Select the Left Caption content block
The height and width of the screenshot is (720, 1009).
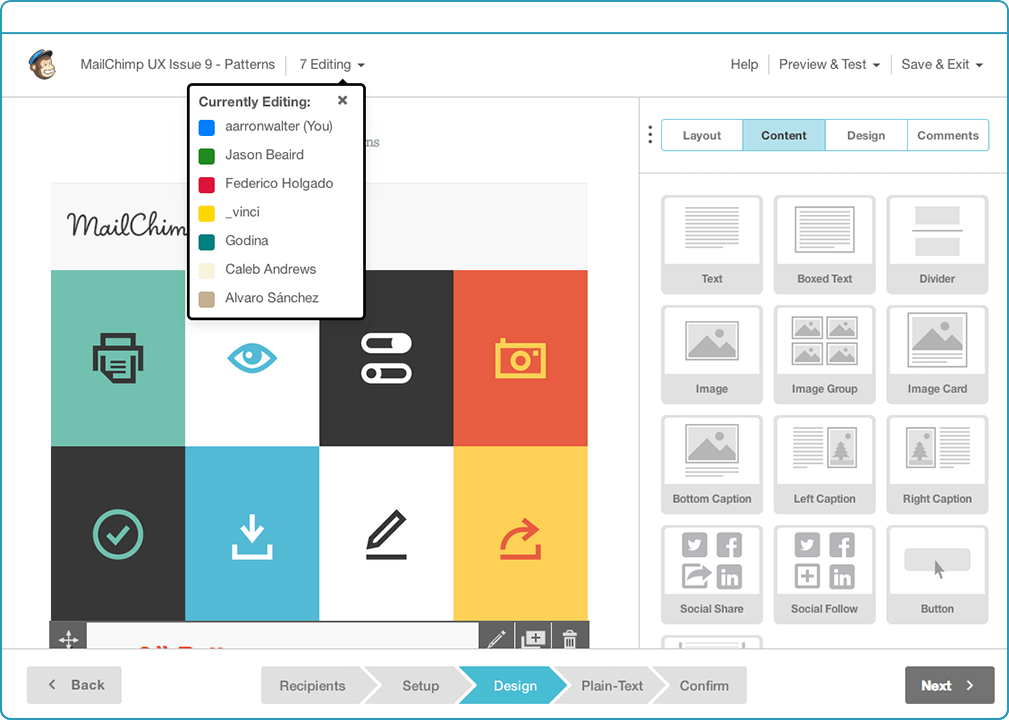click(x=824, y=465)
